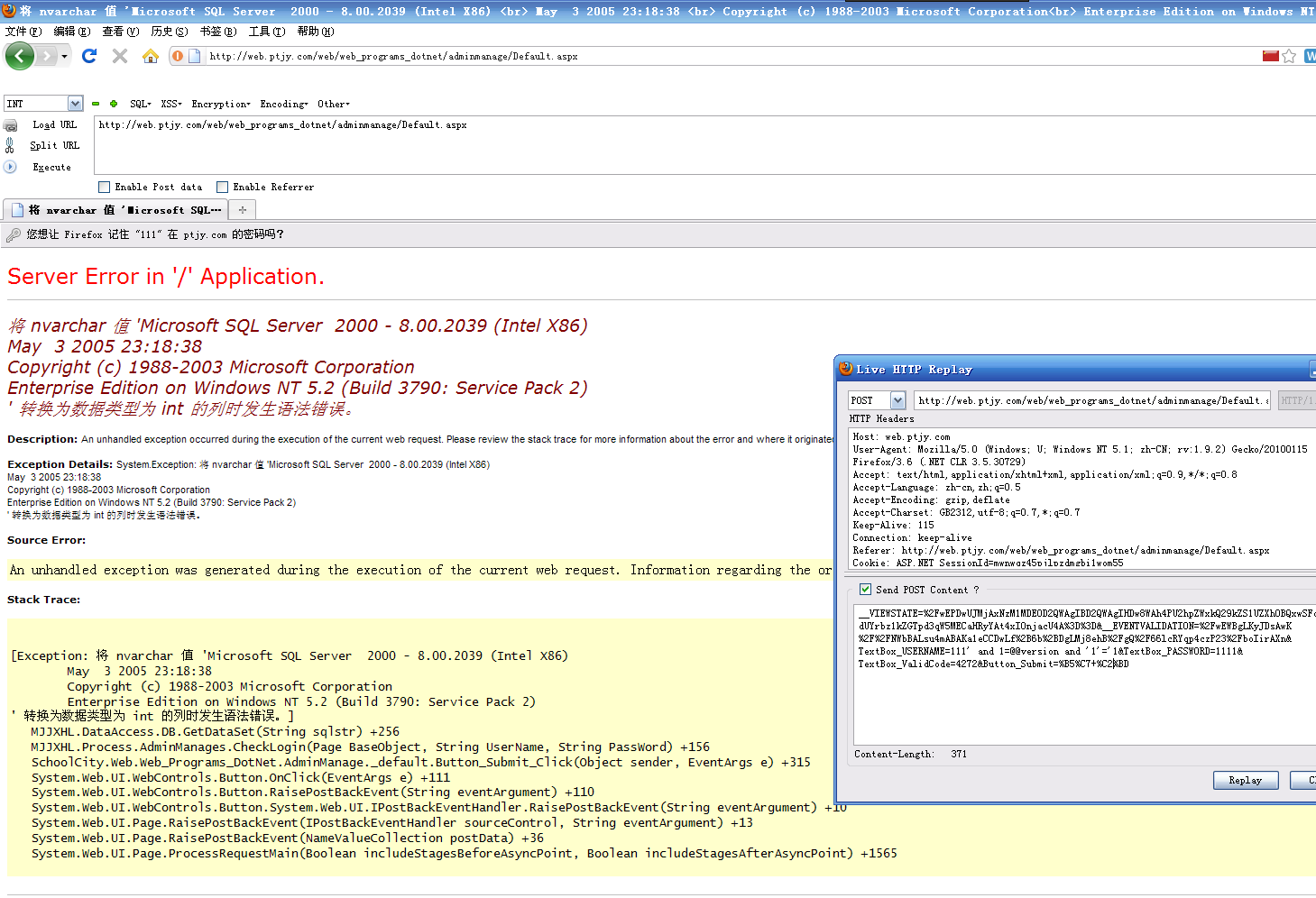
Task: Click the orange site identity icon
Action: tap(178, 56)
